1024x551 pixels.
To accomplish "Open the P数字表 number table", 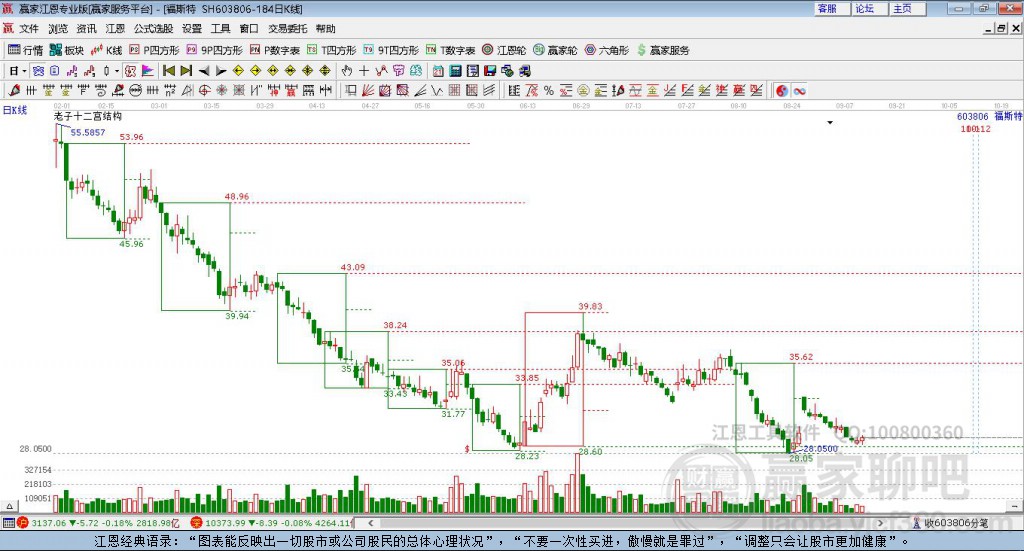I will click(275, 50).
